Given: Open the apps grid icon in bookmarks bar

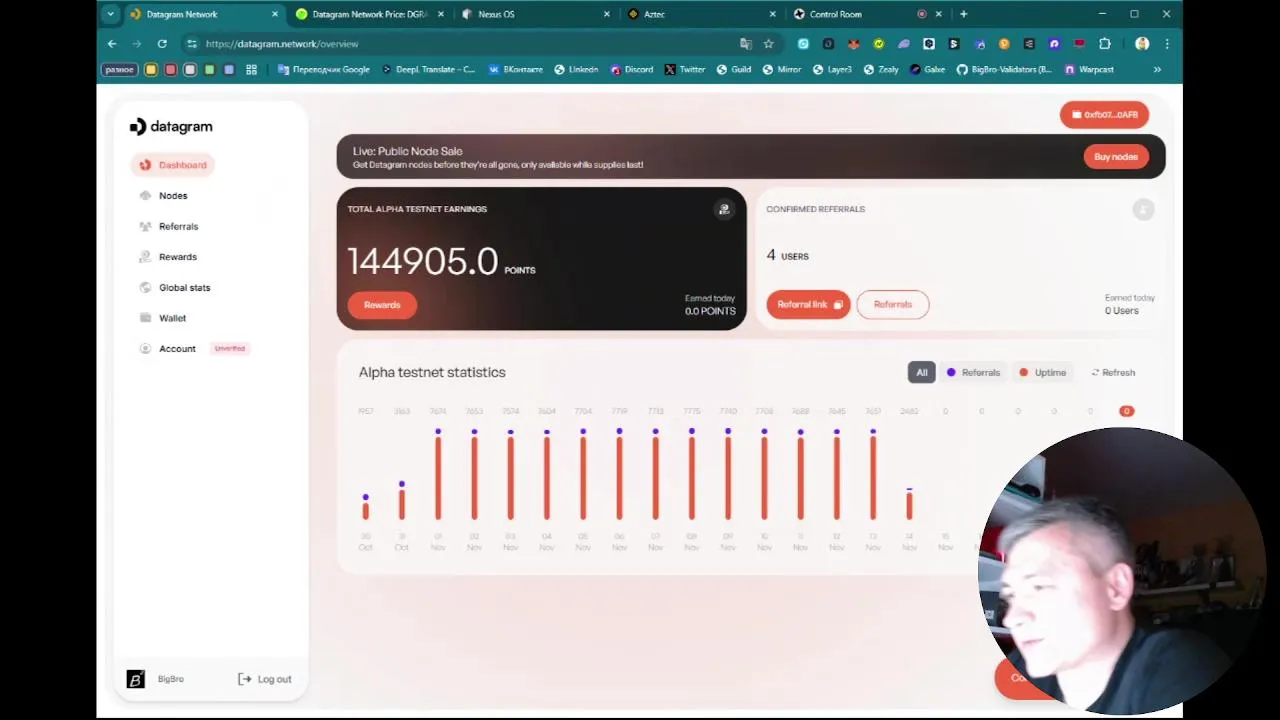Looking at the screenshot, I should 251,70.
